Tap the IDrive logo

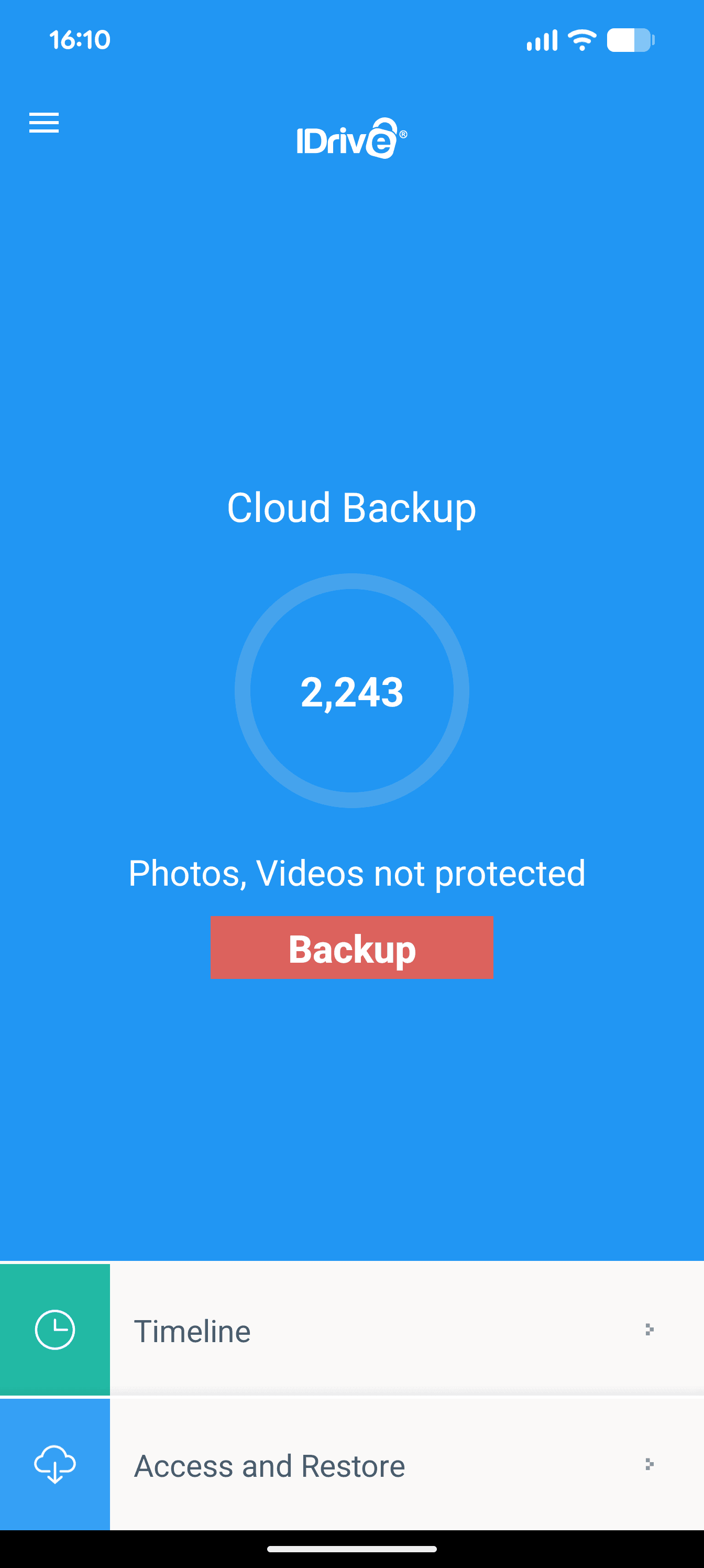click(x=351, y=138)
